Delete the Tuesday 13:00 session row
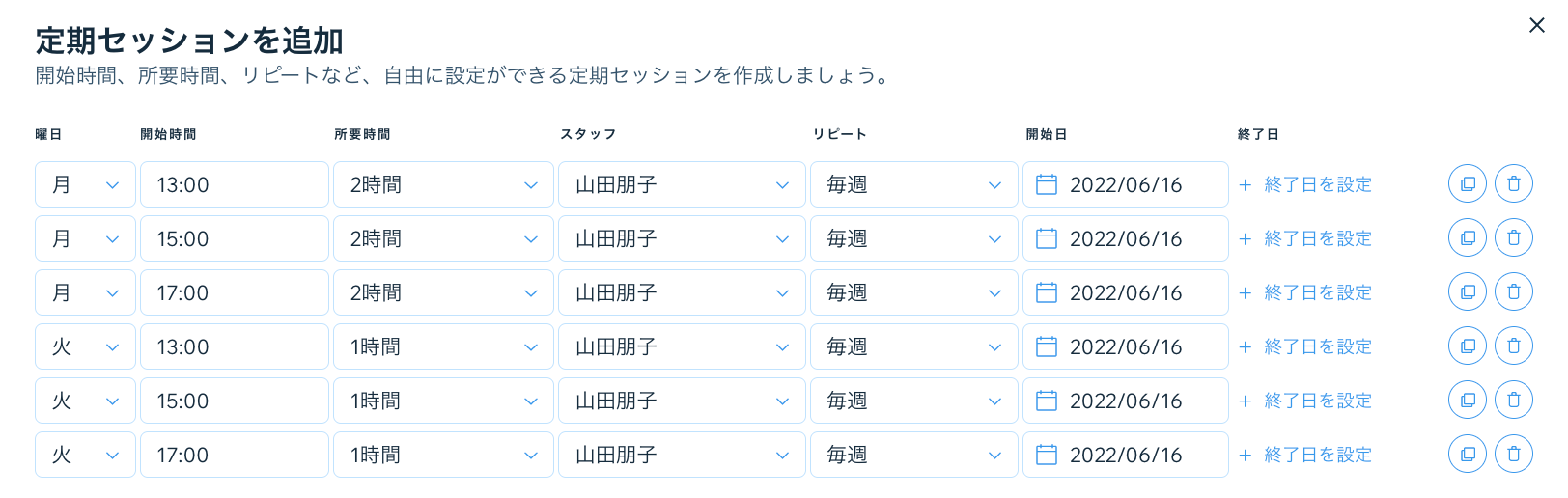Screen dimensions: 1568x498 click(1514, 346)
